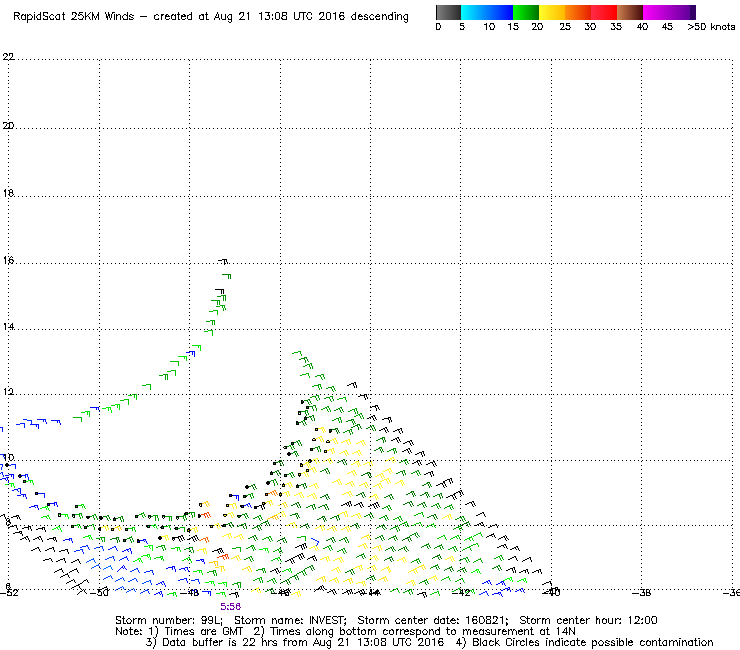The image size is (740, 650).
Task: Click the orange 25-30 knots color band
Action: point(578,12)
